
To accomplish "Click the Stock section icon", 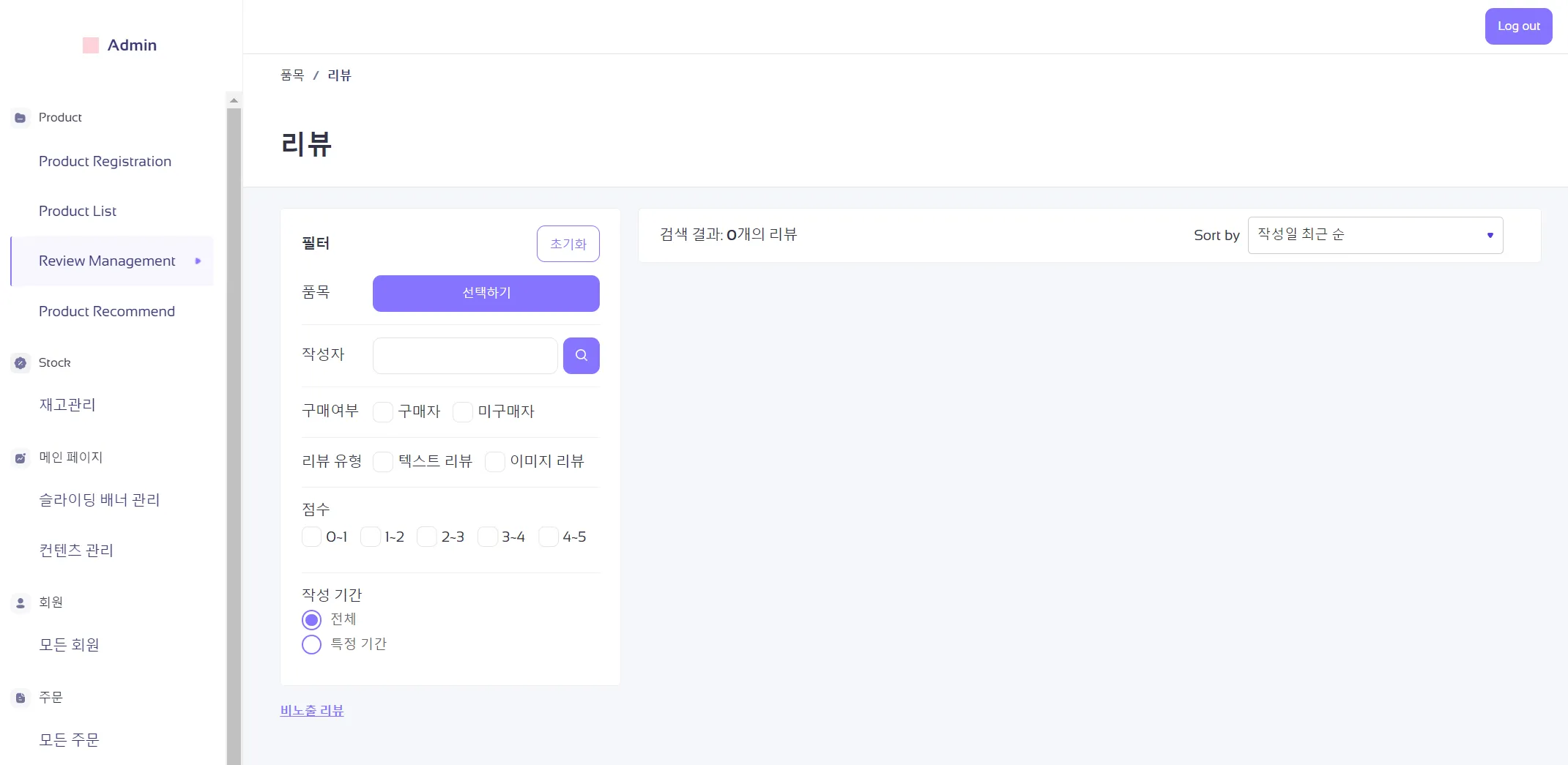I will [x=21, y=363].
